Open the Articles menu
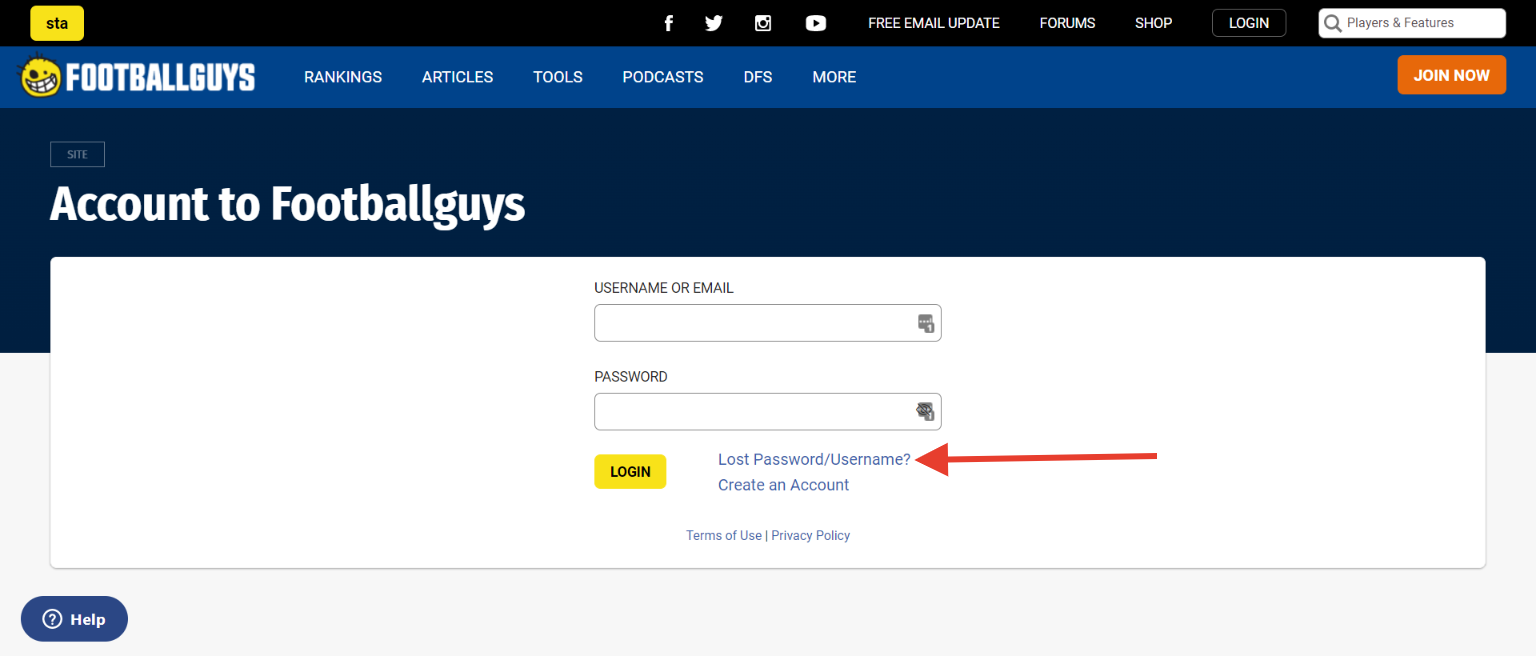The width and height of the screenshot is (1536, 656). pos(458,77)
